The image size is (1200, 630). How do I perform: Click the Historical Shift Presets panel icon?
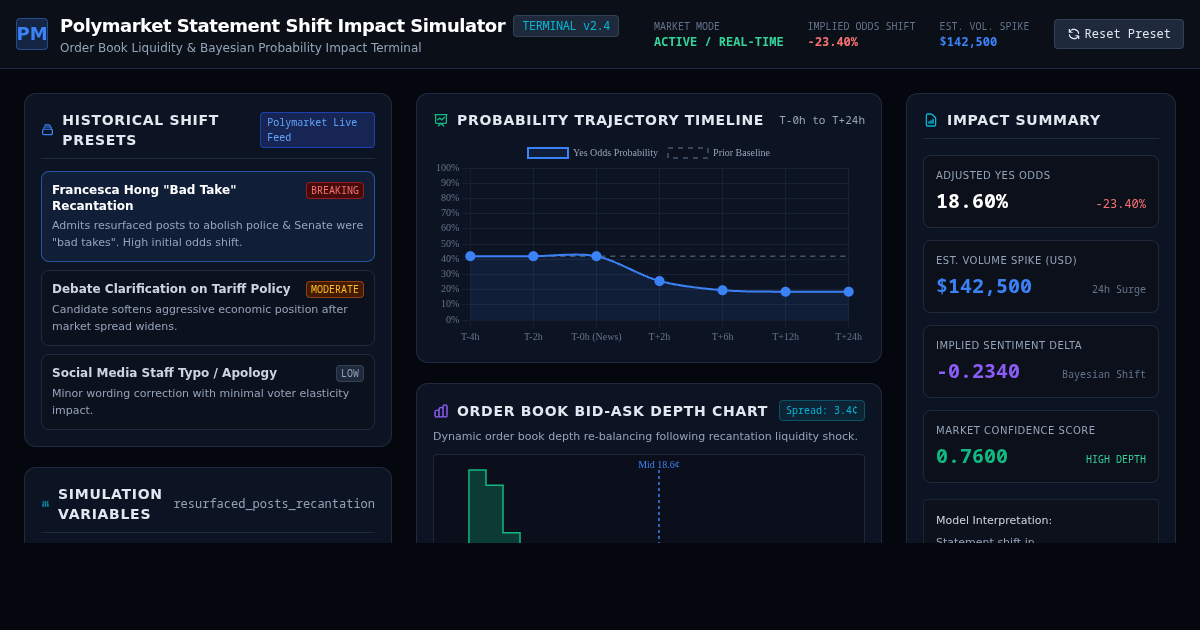tap(47, 130)
